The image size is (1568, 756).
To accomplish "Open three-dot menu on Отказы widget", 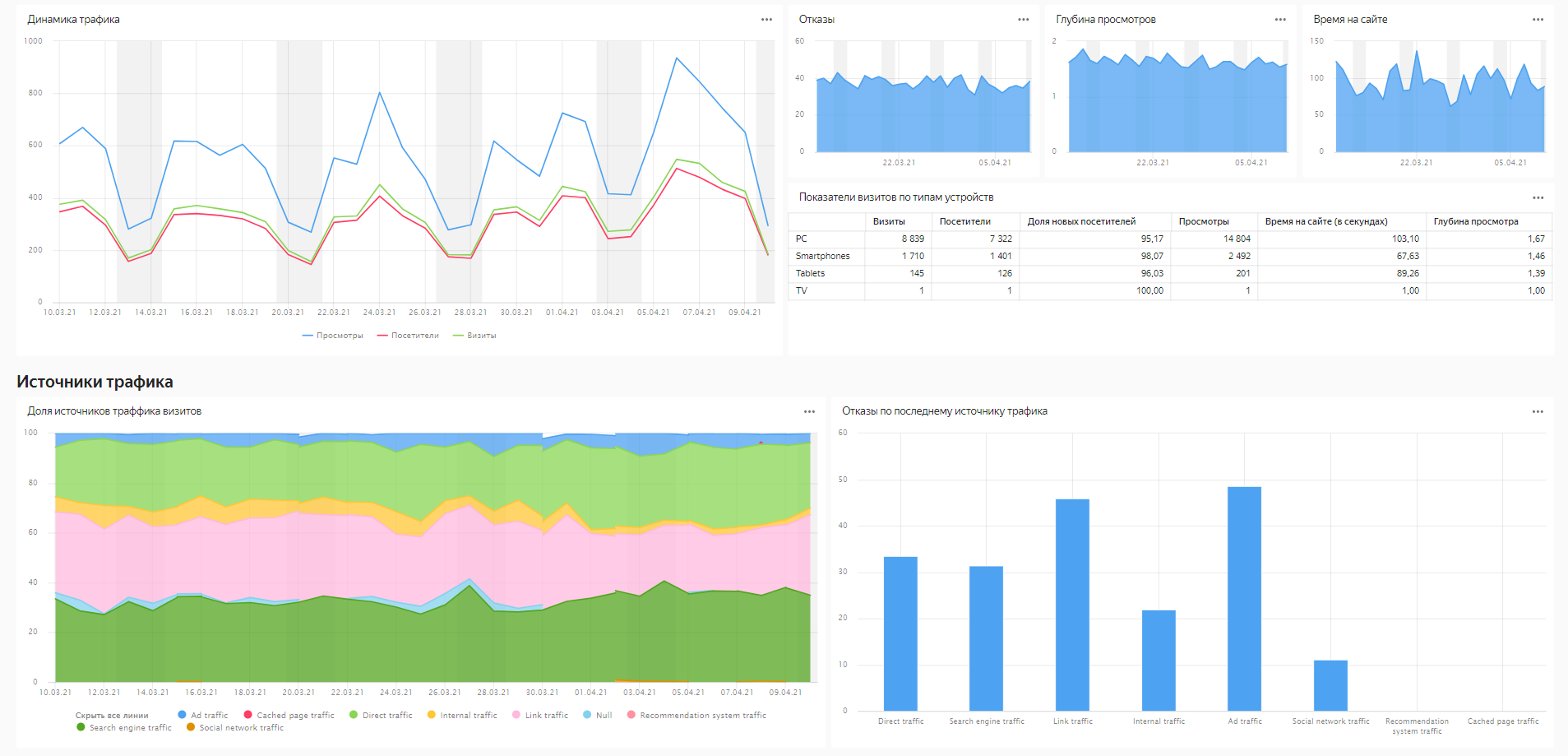I will tap(1023, 20).
